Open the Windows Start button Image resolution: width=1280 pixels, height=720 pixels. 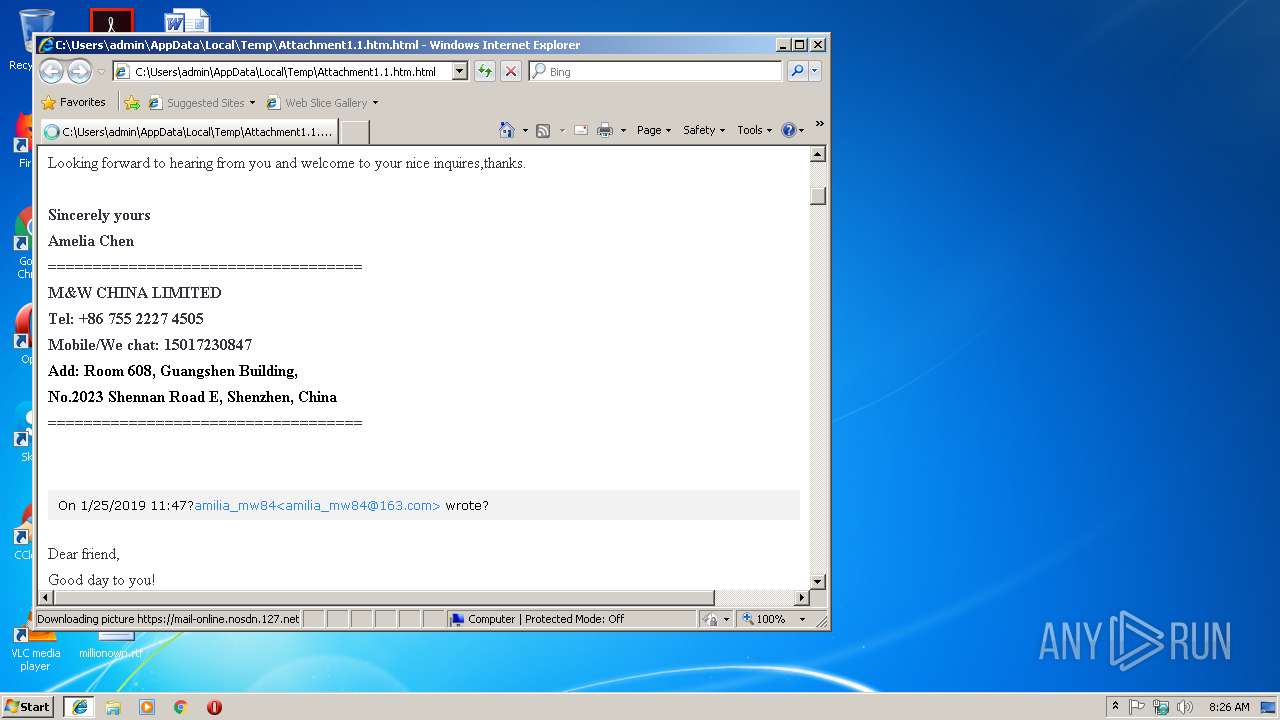[x=28, y=706]
